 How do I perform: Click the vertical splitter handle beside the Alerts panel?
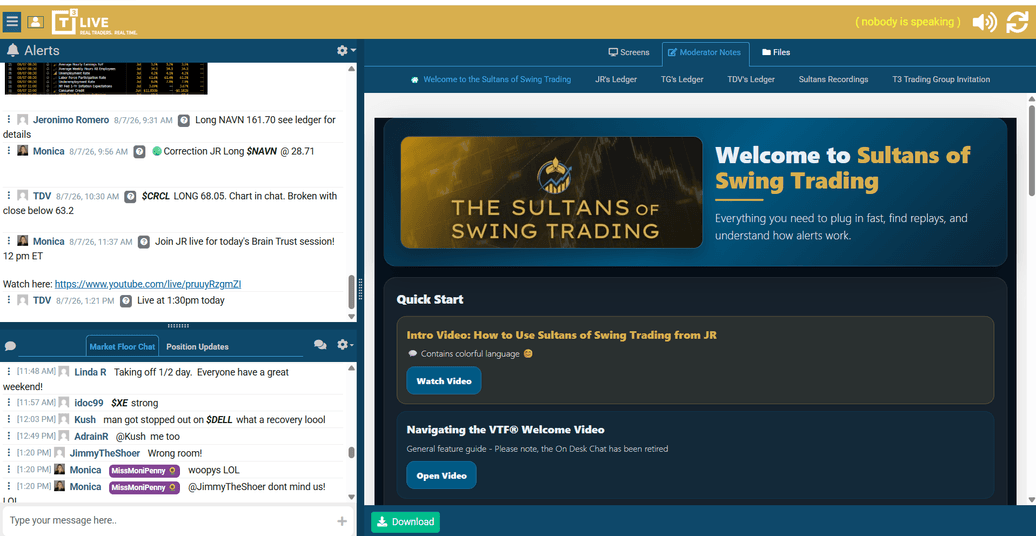point(361,289)
